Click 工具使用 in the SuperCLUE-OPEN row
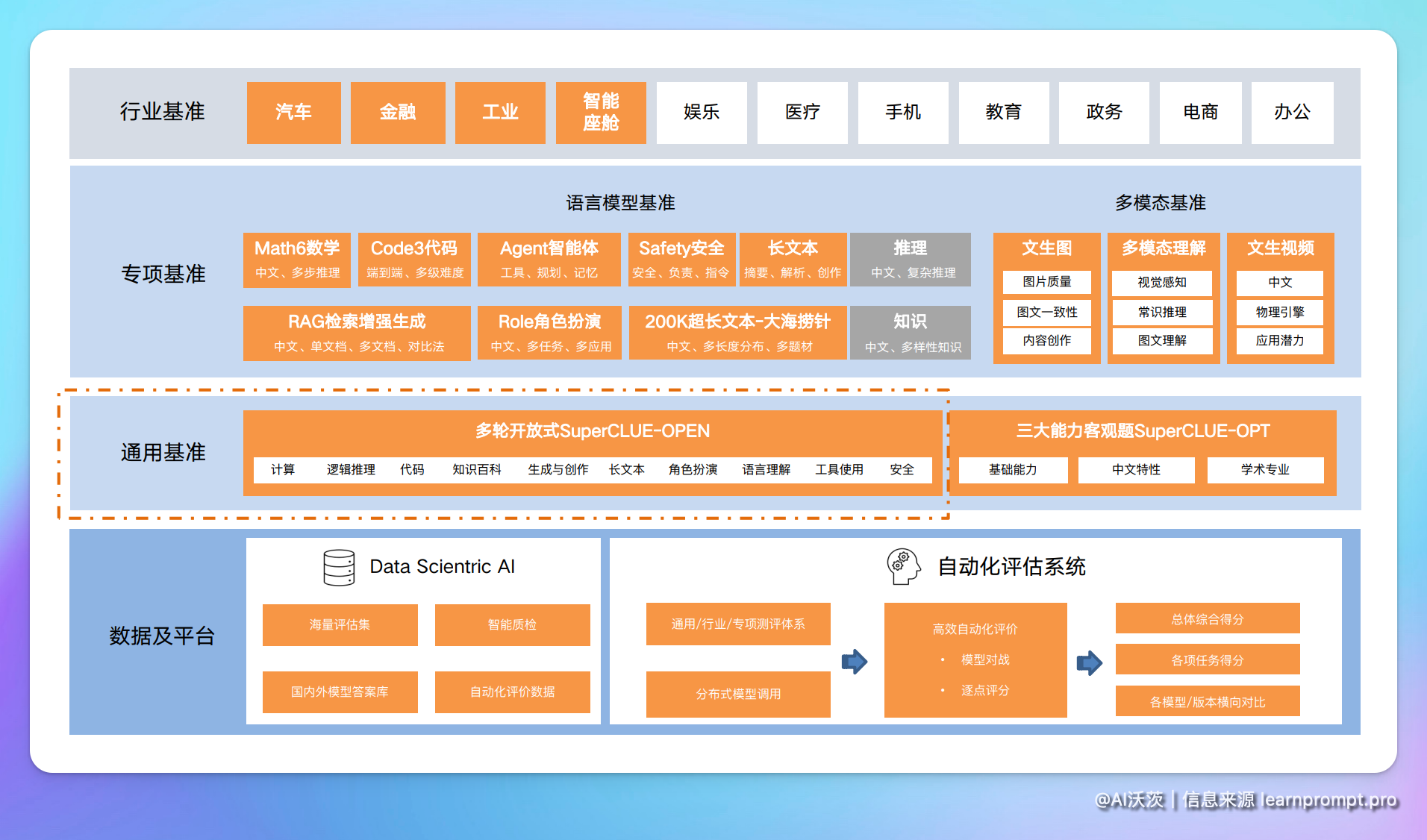 [840, 470]
